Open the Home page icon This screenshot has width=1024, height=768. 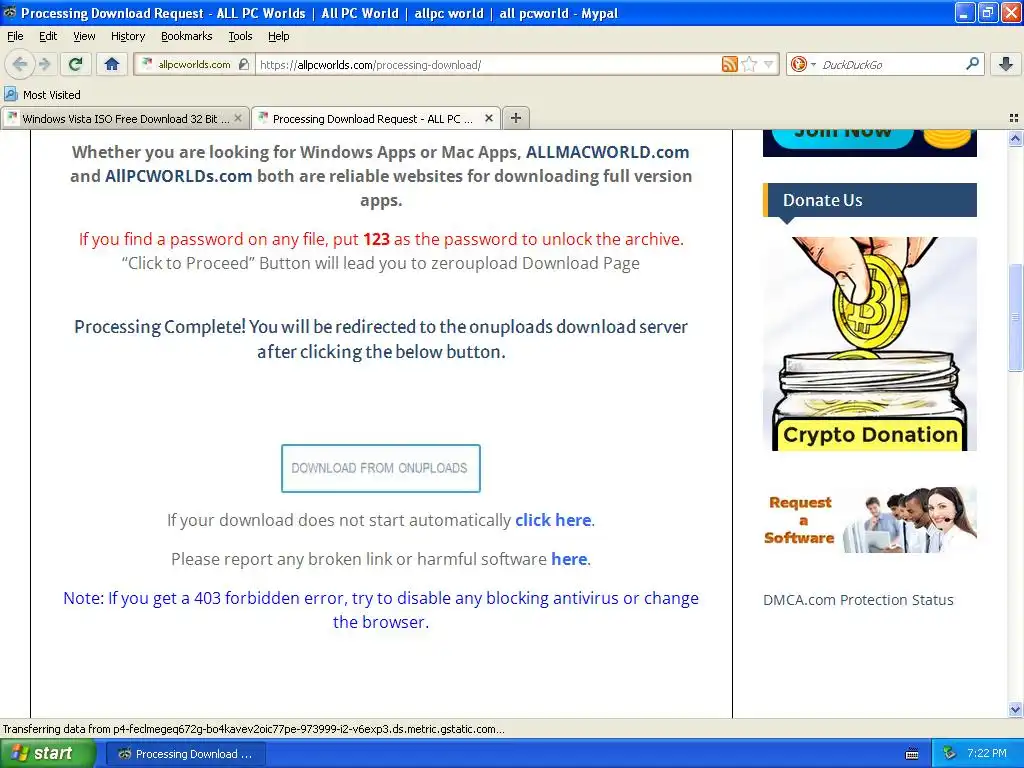[112, 64]
